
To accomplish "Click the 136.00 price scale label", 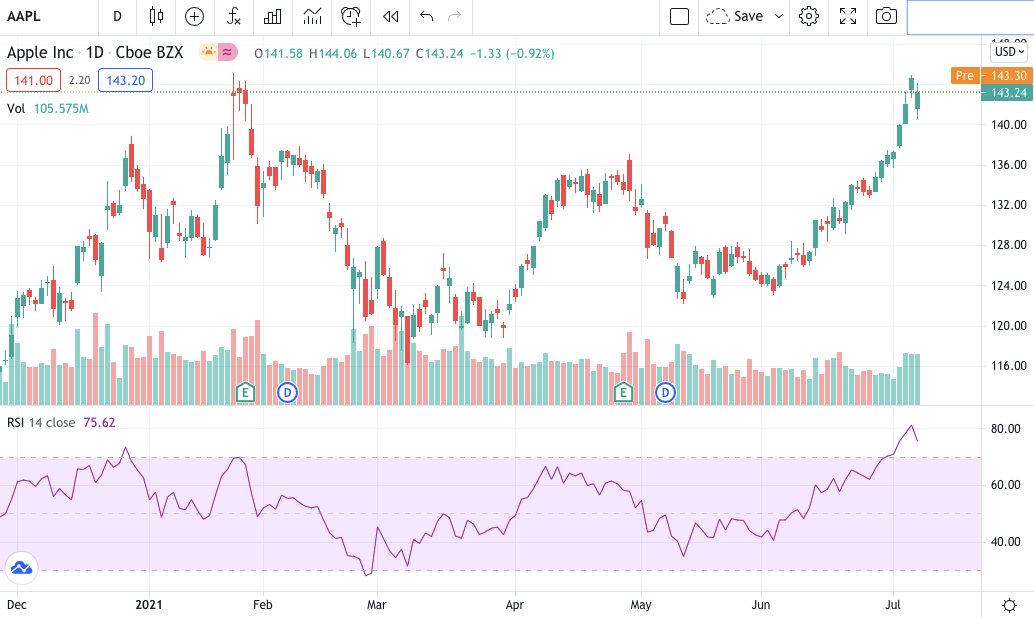I will pyautogui.click(x=1009, y=165).
